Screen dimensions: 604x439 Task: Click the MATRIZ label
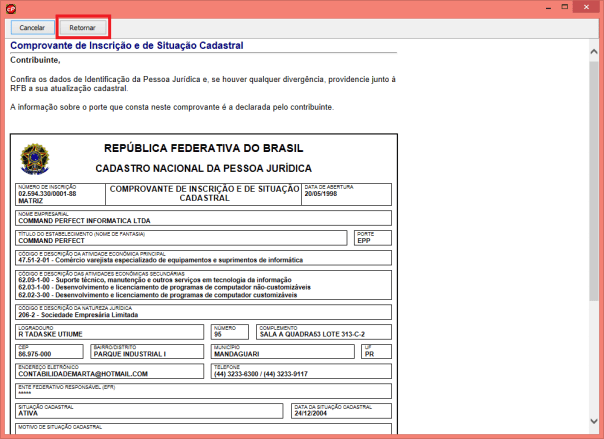(x=30, y=201)
